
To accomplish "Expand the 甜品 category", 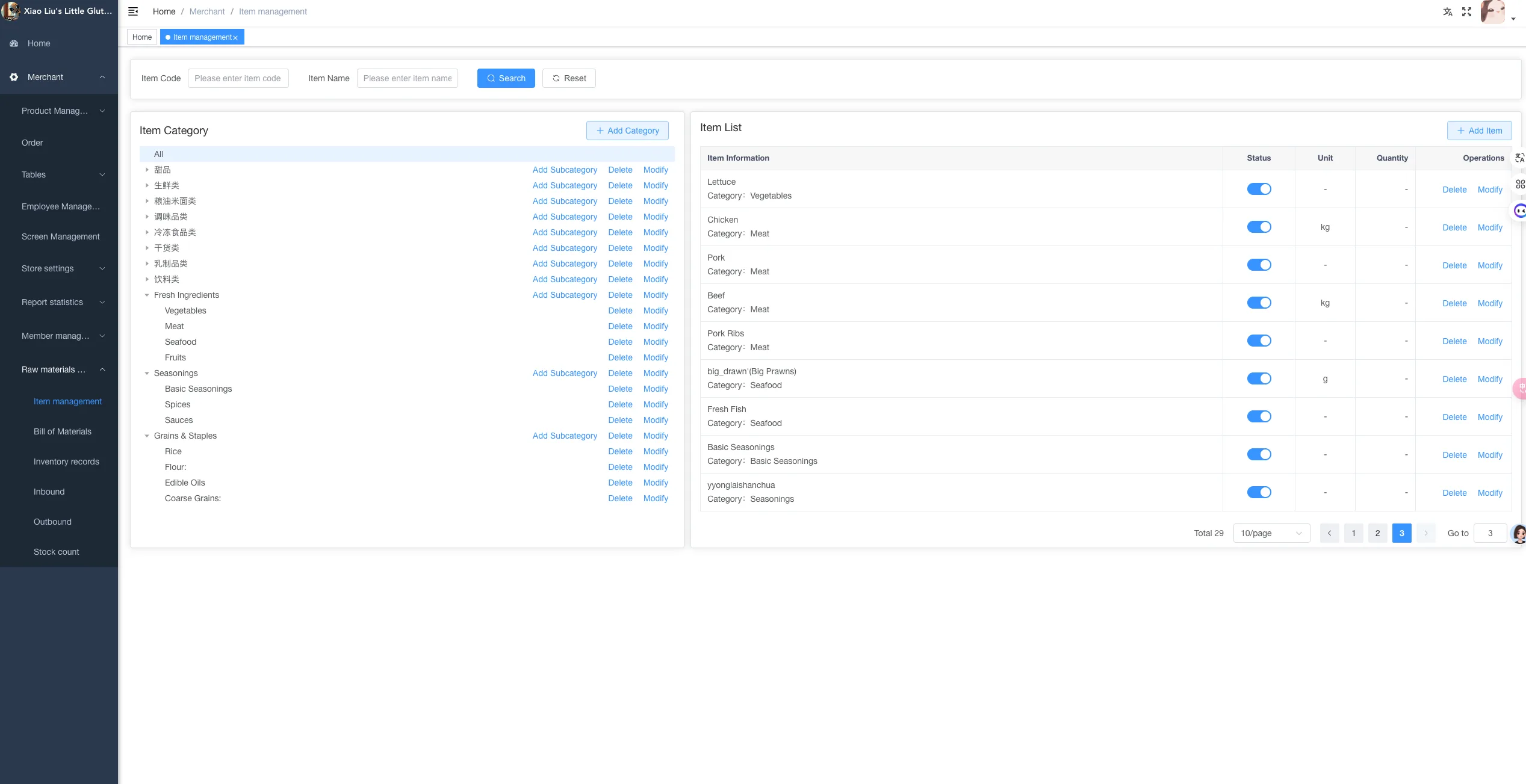I will (146, 170).
